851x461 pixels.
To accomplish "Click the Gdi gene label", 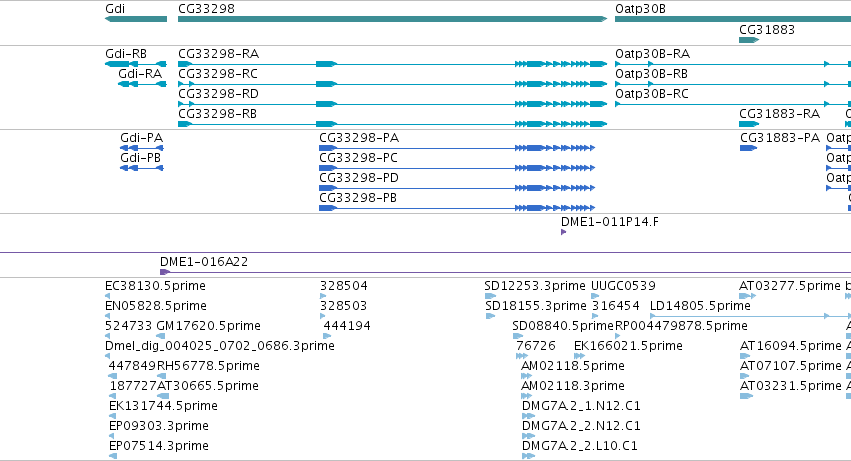I will point(115,9).
